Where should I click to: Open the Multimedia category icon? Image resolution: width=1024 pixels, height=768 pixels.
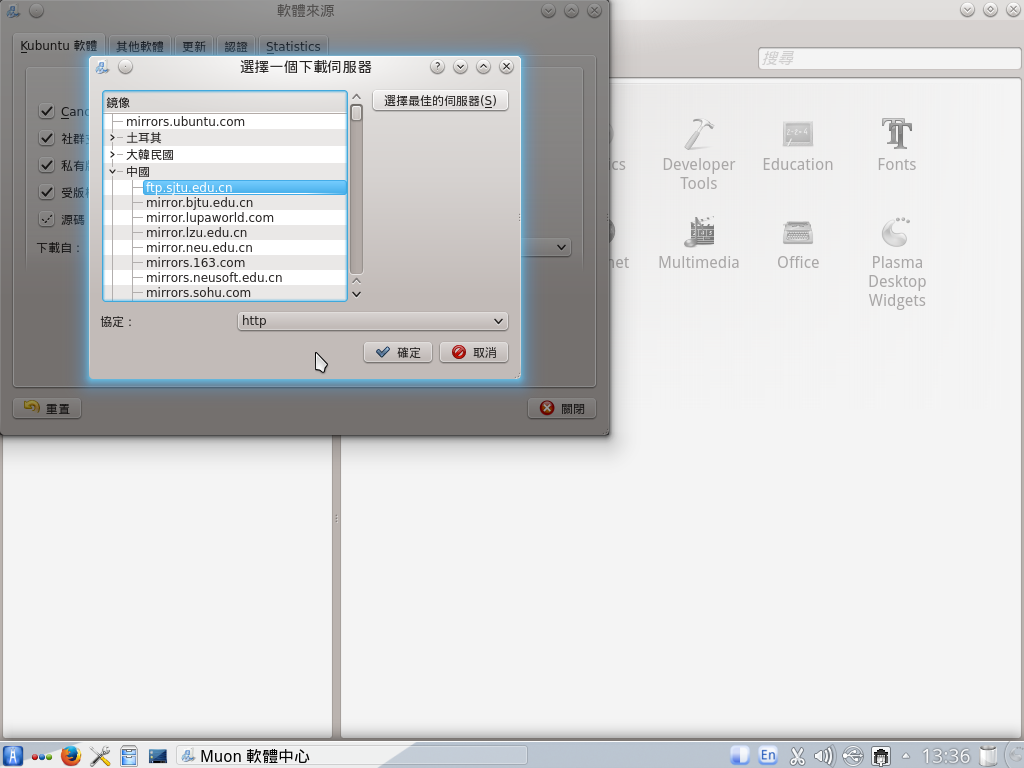point(698,232)
